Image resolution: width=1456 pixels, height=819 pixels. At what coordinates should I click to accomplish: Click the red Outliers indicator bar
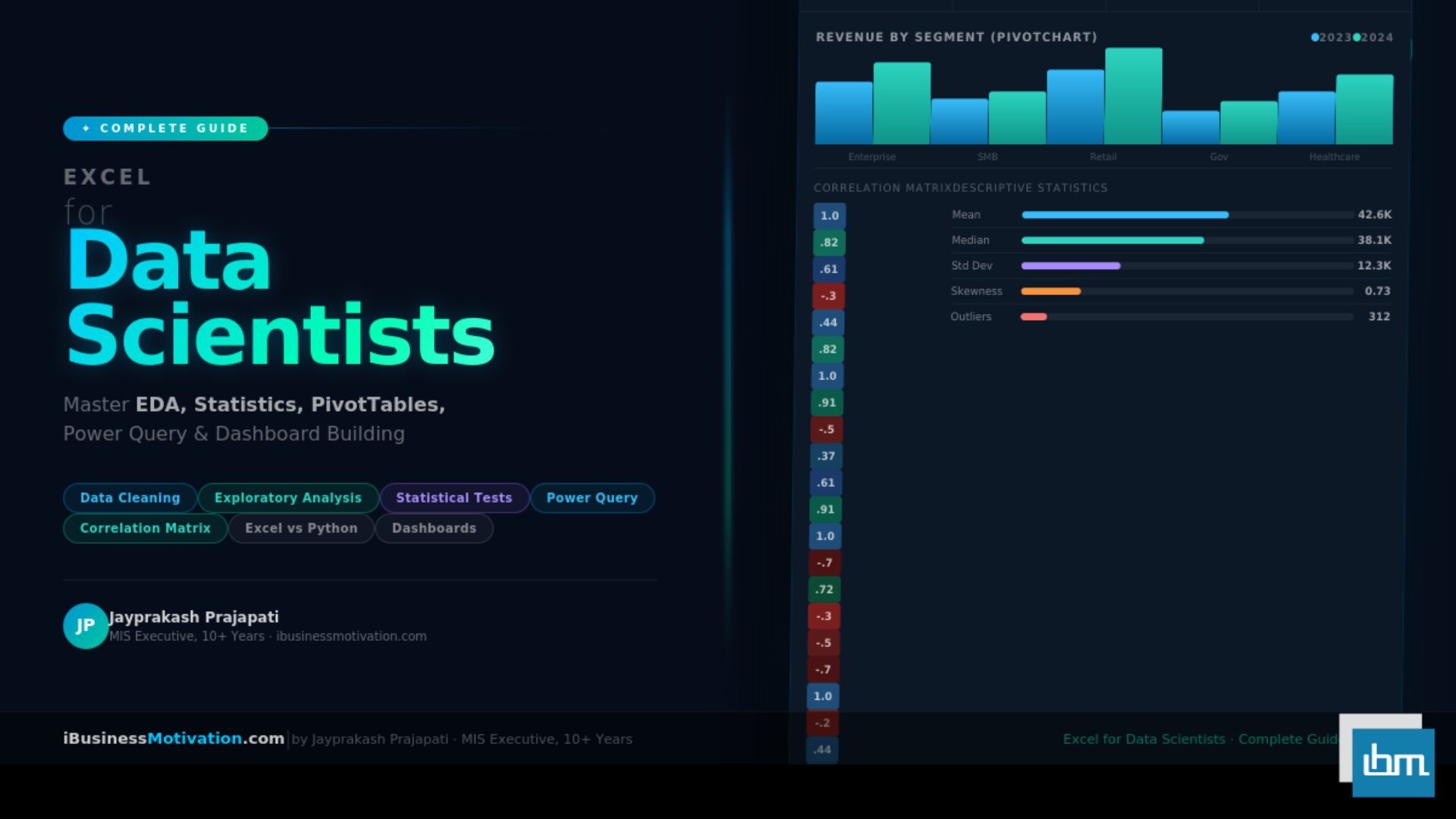(1034, 316)
